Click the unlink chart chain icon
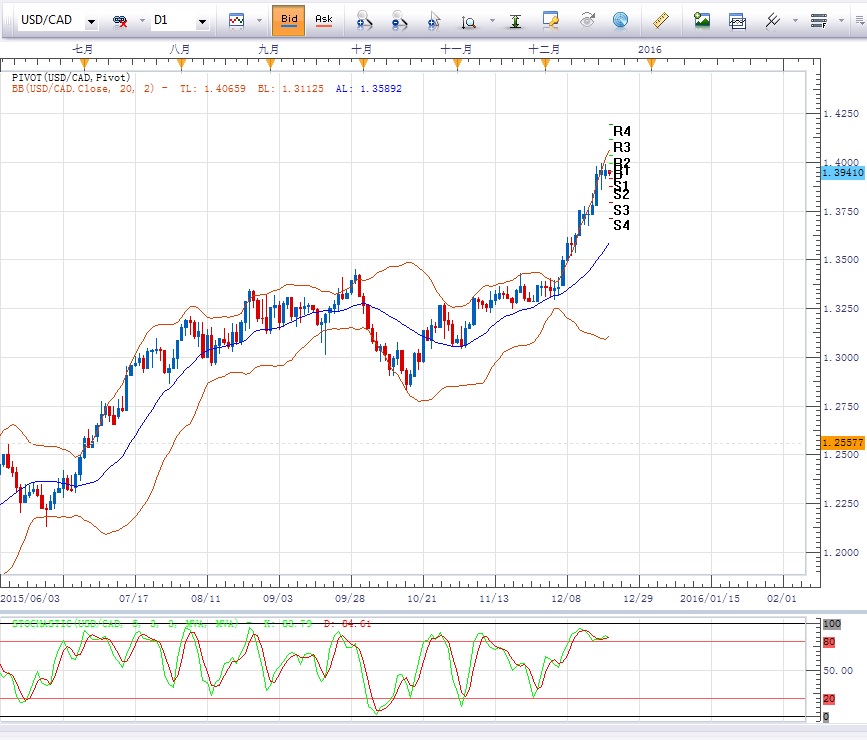Viewport: 867px width, 740px height. click(121, 21)
